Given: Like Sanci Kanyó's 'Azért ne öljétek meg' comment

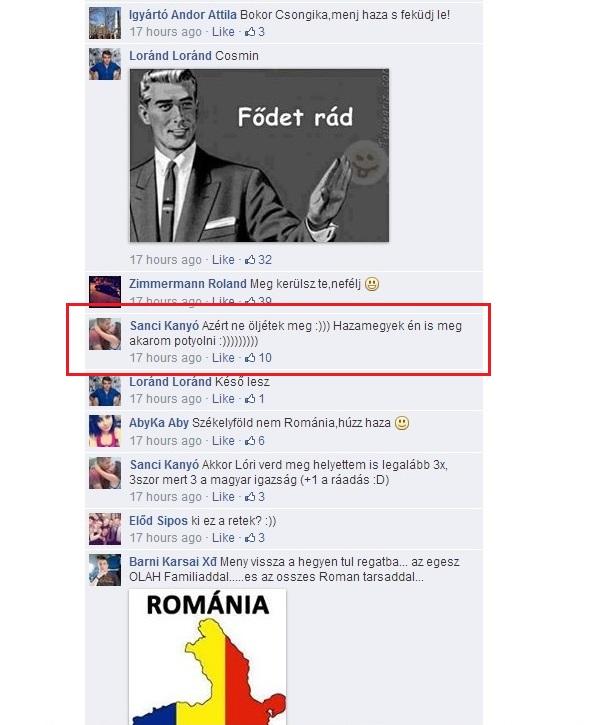Looking at the screenshot, I should click(x=223, y=358).
